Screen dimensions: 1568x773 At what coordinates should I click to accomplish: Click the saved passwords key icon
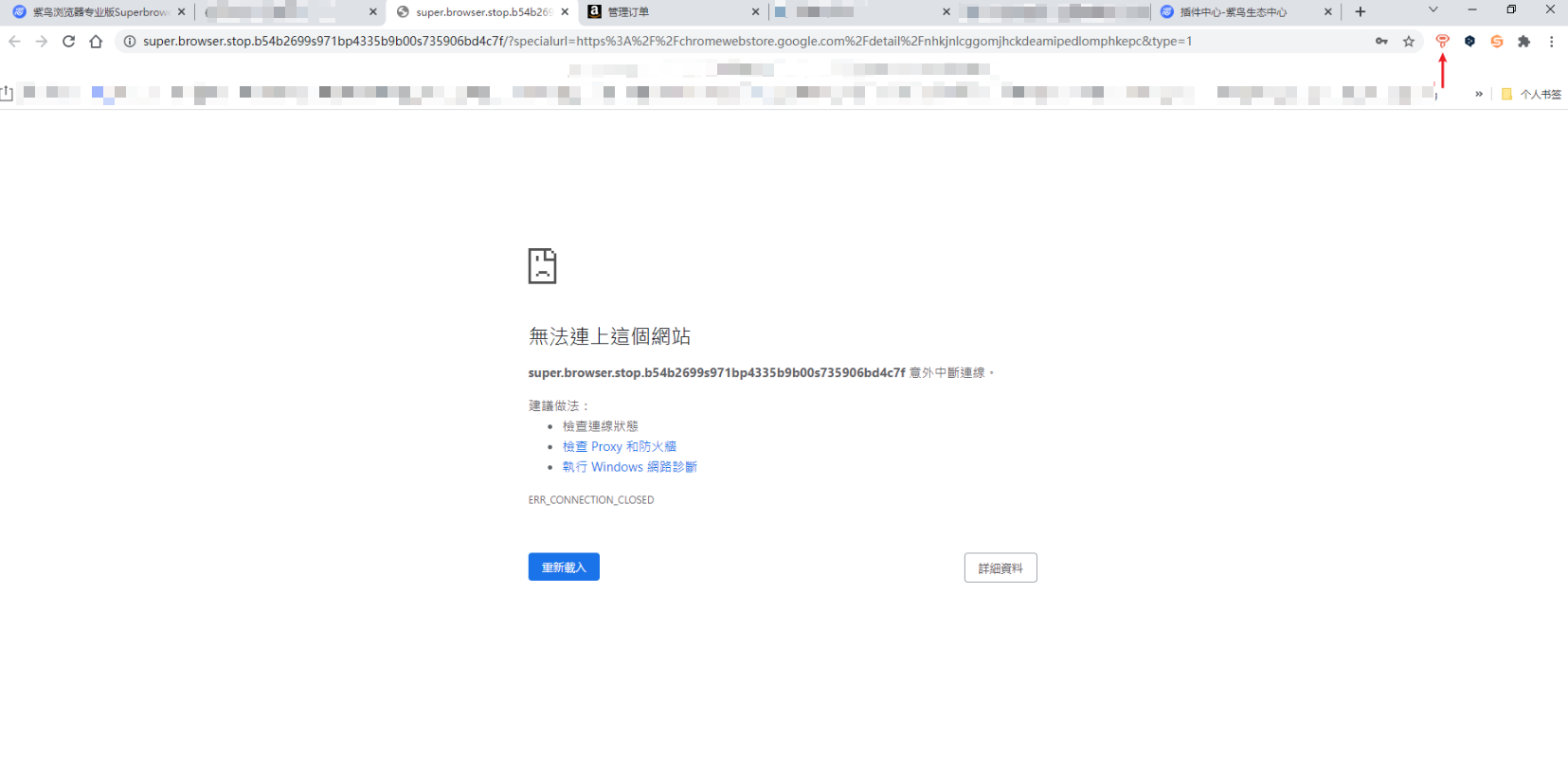click(x=1381, y=41)
